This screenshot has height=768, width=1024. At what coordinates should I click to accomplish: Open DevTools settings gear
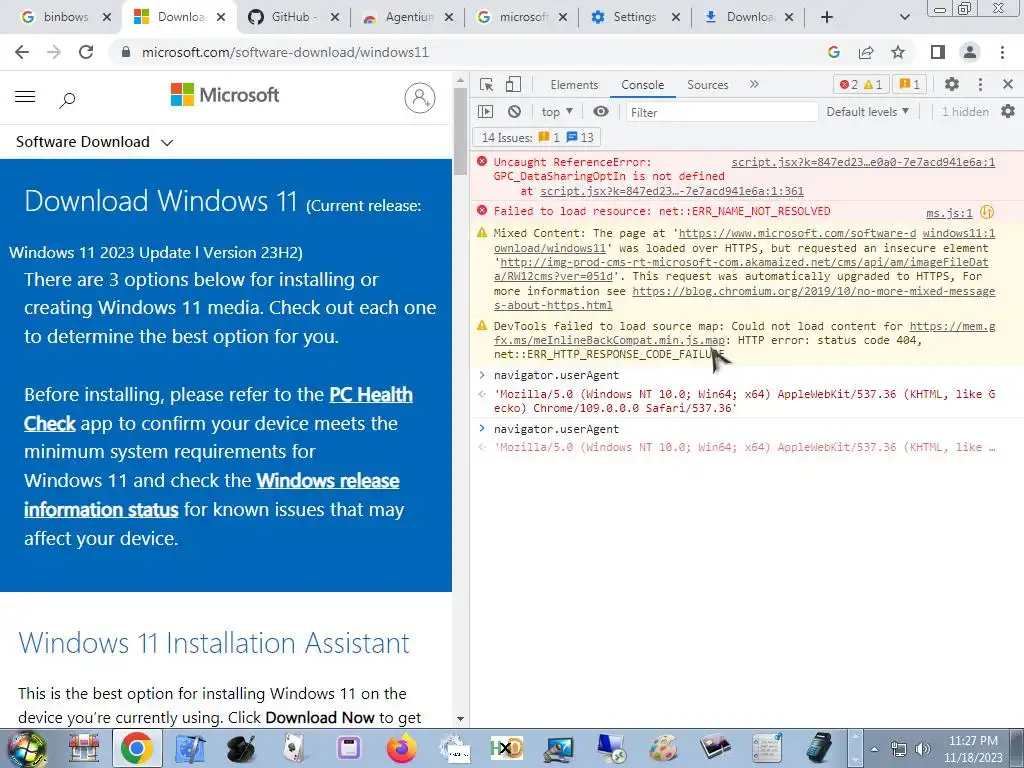point(952,84)
